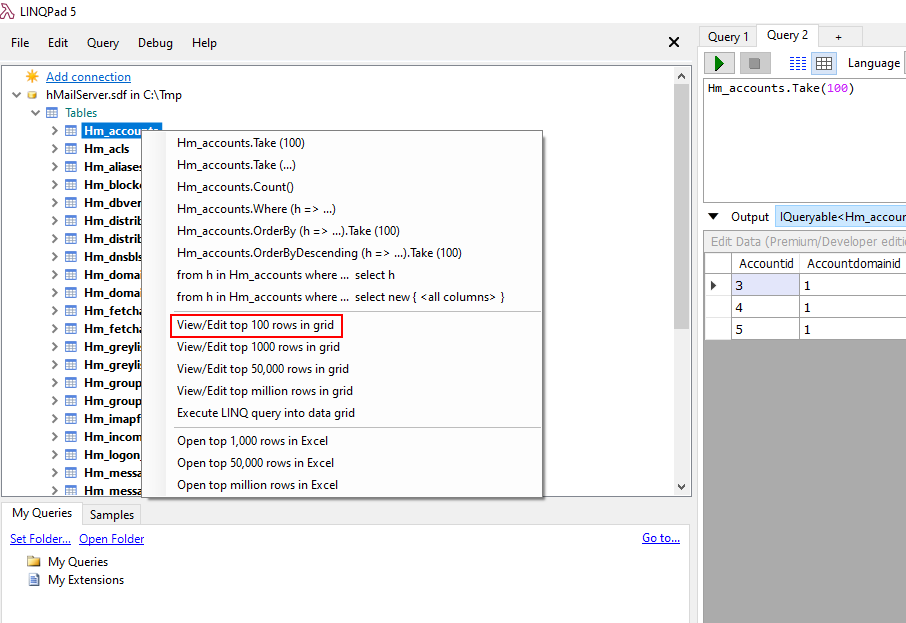
Task: Click the Stop query button
Action: coord(755,63)
